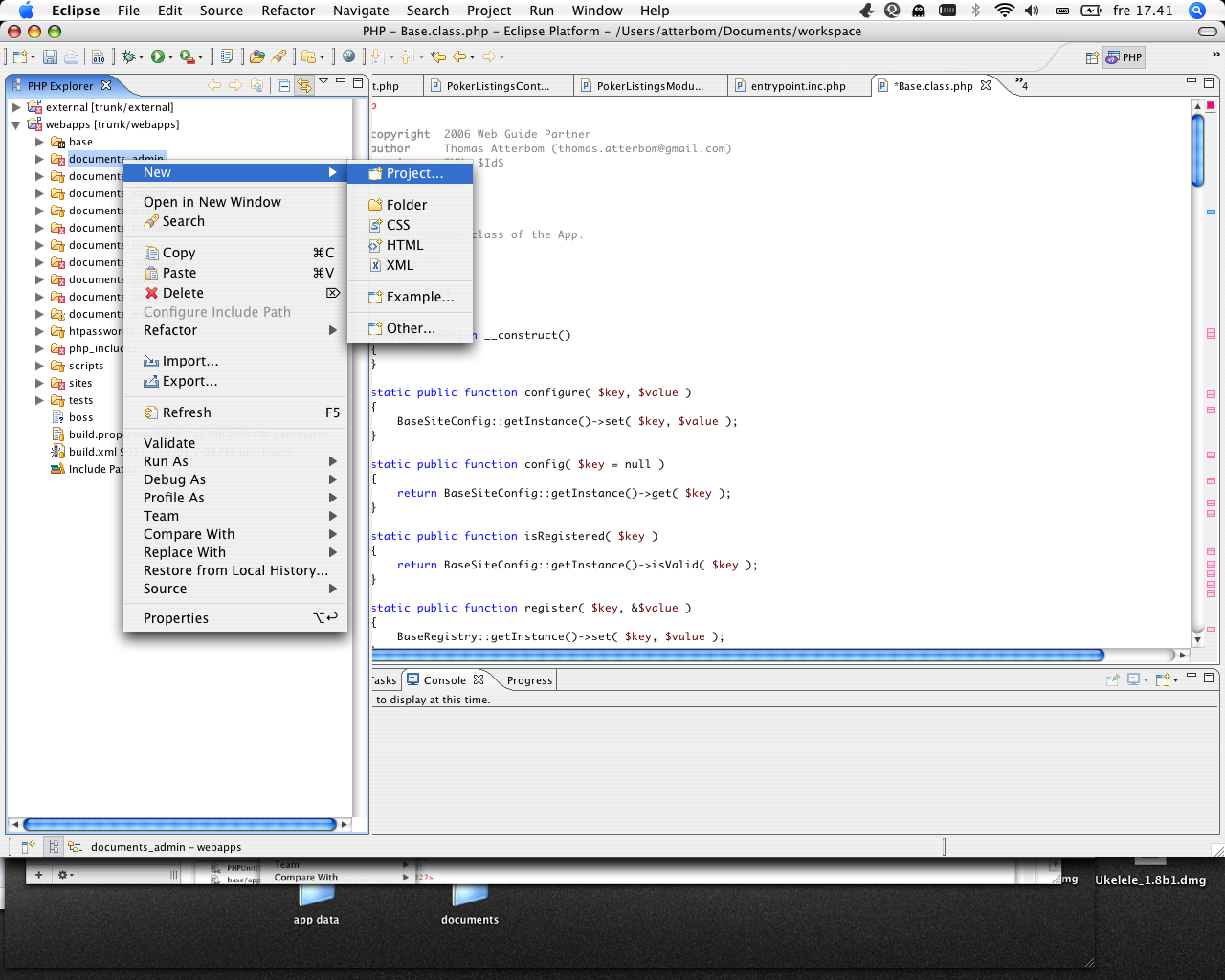Select Copy in the context menu
The width and height of the screenshot is (1225, 980).
[x=235, y=253]
